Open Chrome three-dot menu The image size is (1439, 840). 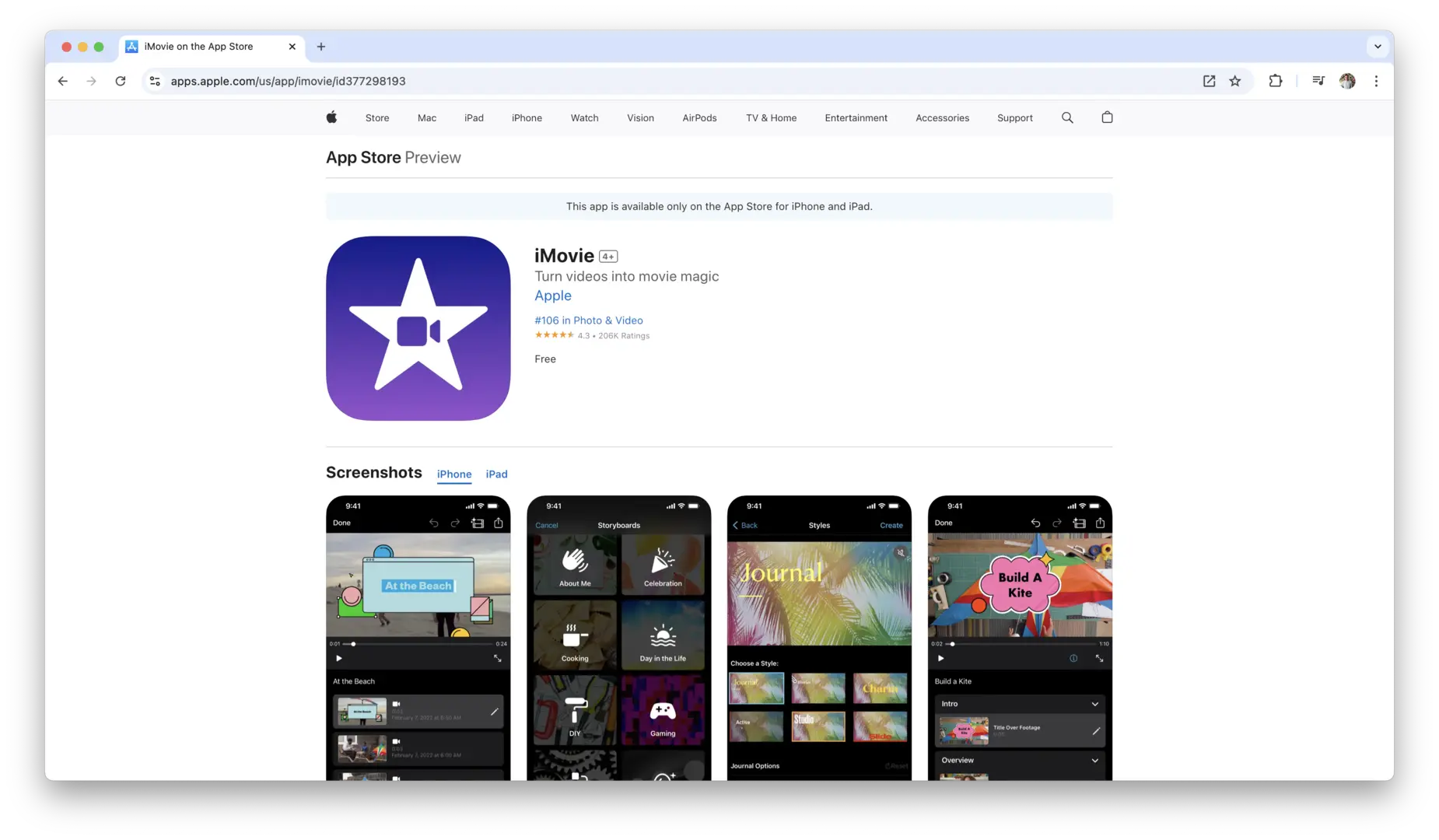coord(1376,81)
